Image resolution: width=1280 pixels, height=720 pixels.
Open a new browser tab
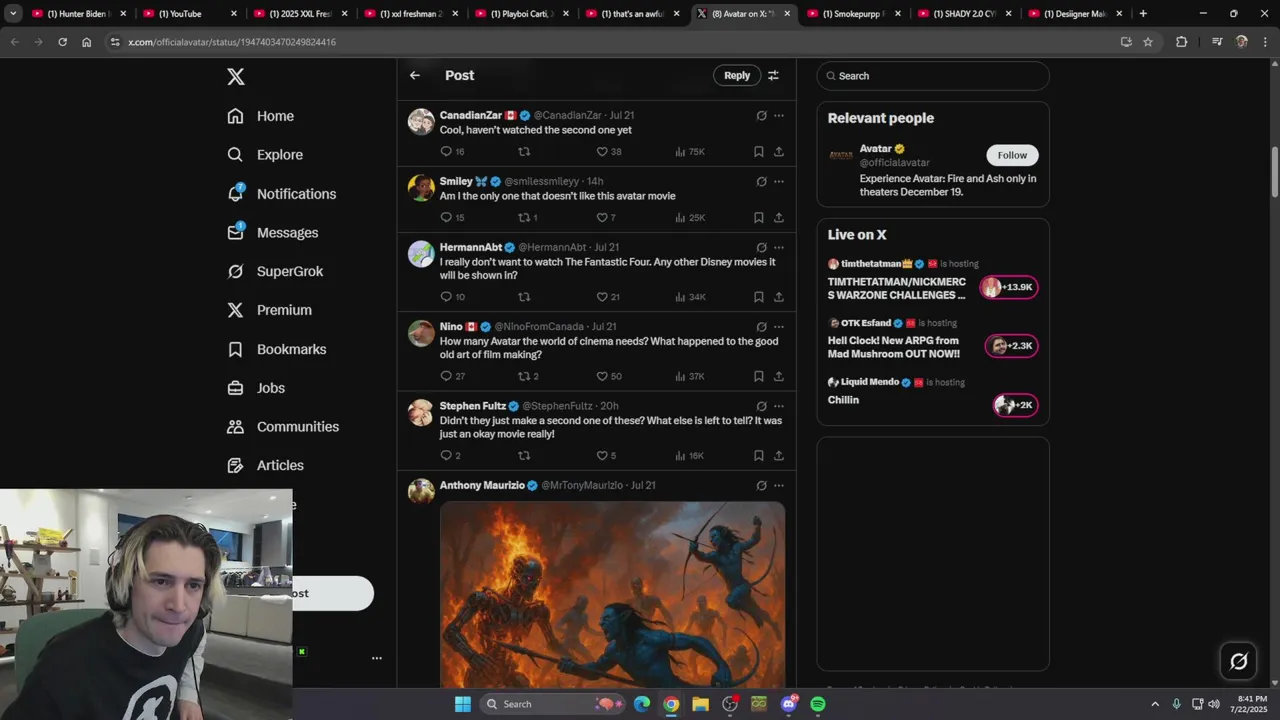(1143, 14)
